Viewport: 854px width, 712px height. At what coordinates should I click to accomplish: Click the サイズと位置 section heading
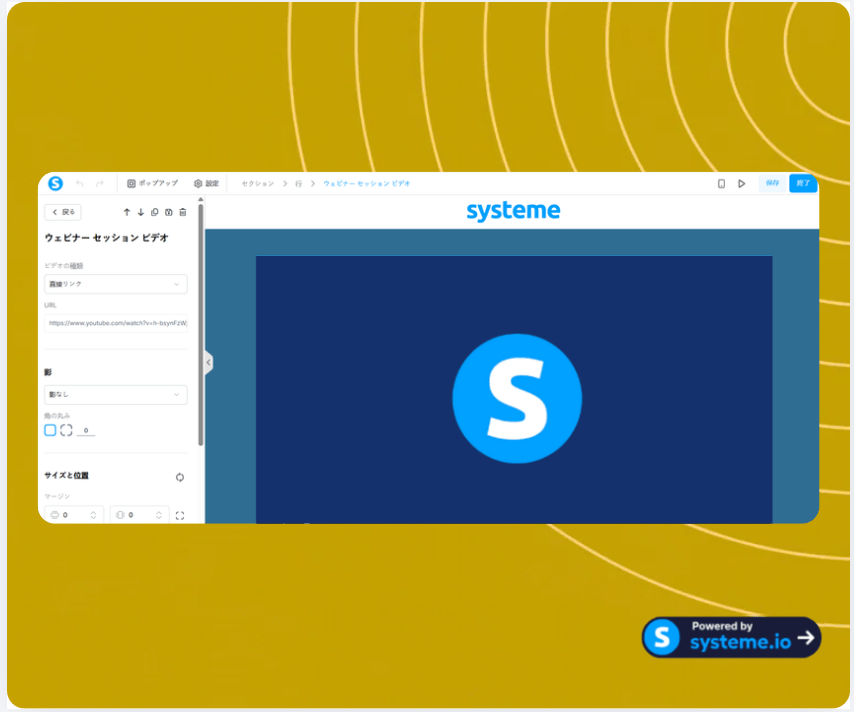(66, 476)
